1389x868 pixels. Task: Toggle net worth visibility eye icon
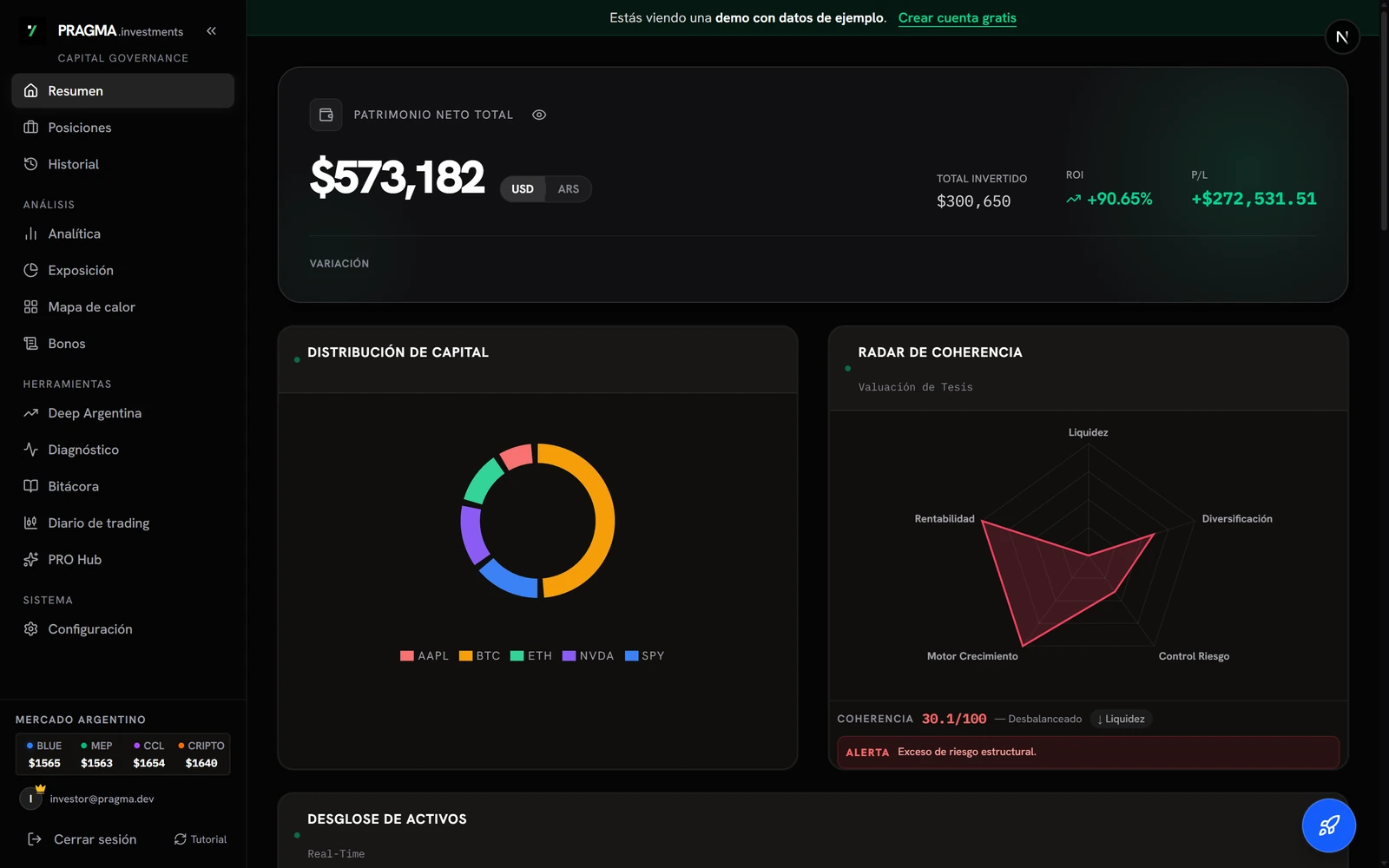539,115
